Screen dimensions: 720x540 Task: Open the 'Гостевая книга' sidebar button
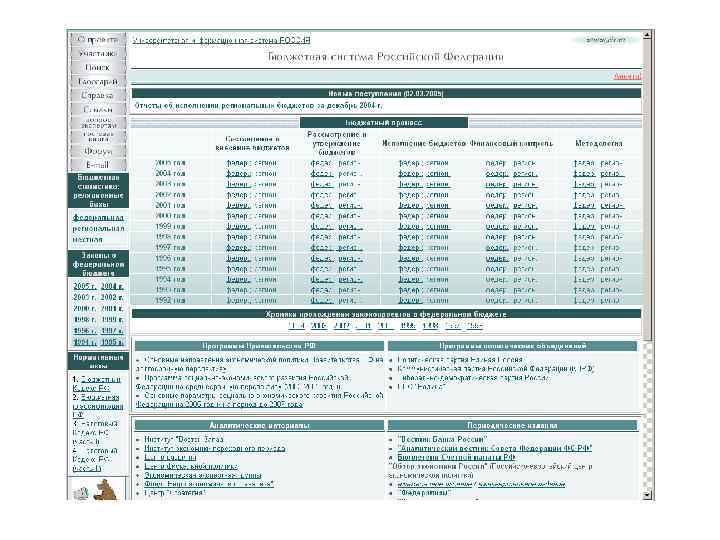point(98,136)
